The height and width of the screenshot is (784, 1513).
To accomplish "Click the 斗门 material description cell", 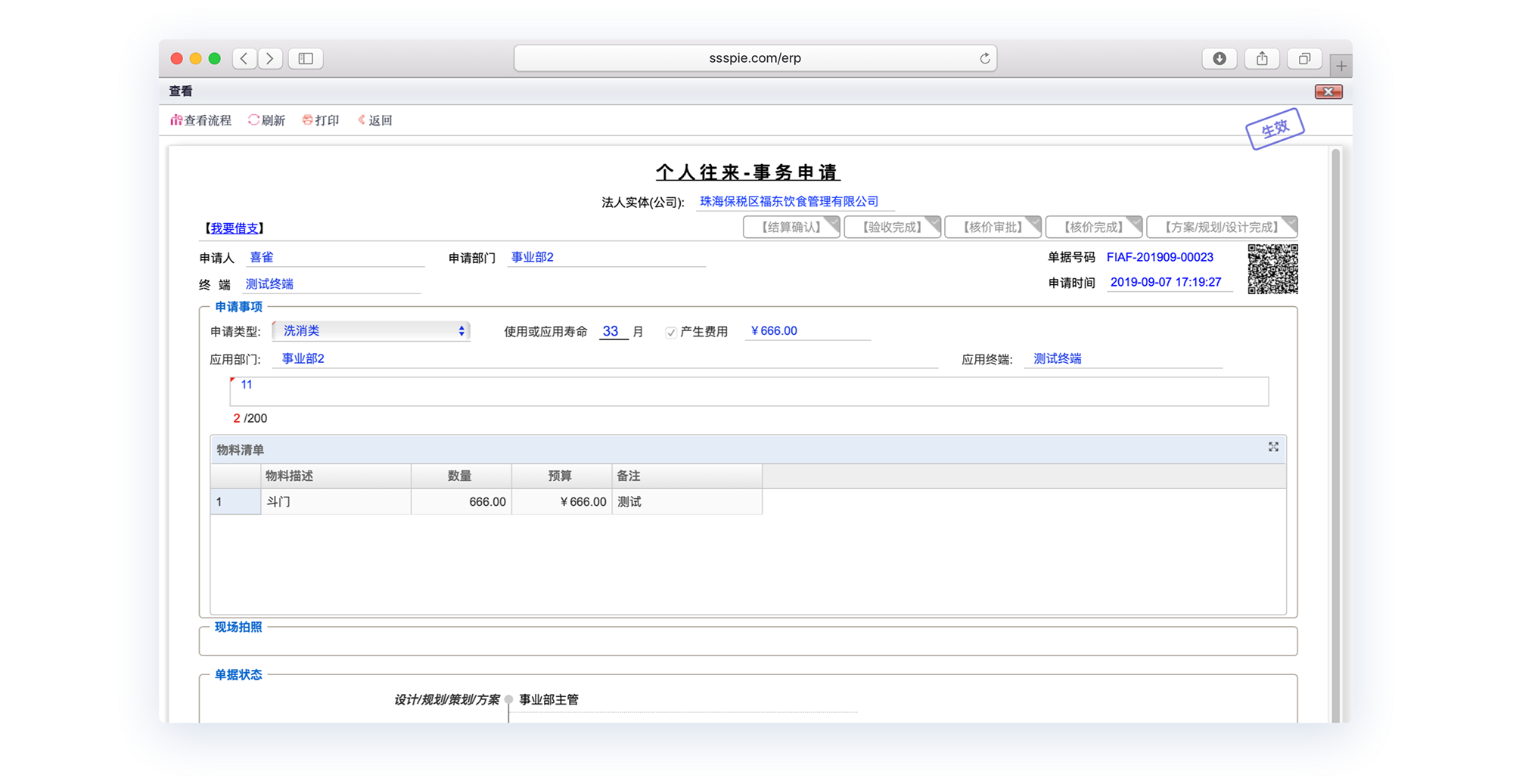I will [x=336, y=502].
